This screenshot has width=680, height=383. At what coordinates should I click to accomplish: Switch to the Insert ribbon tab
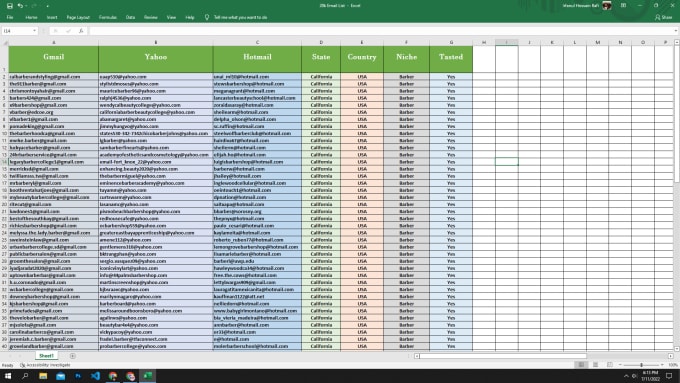coord(52,17)
